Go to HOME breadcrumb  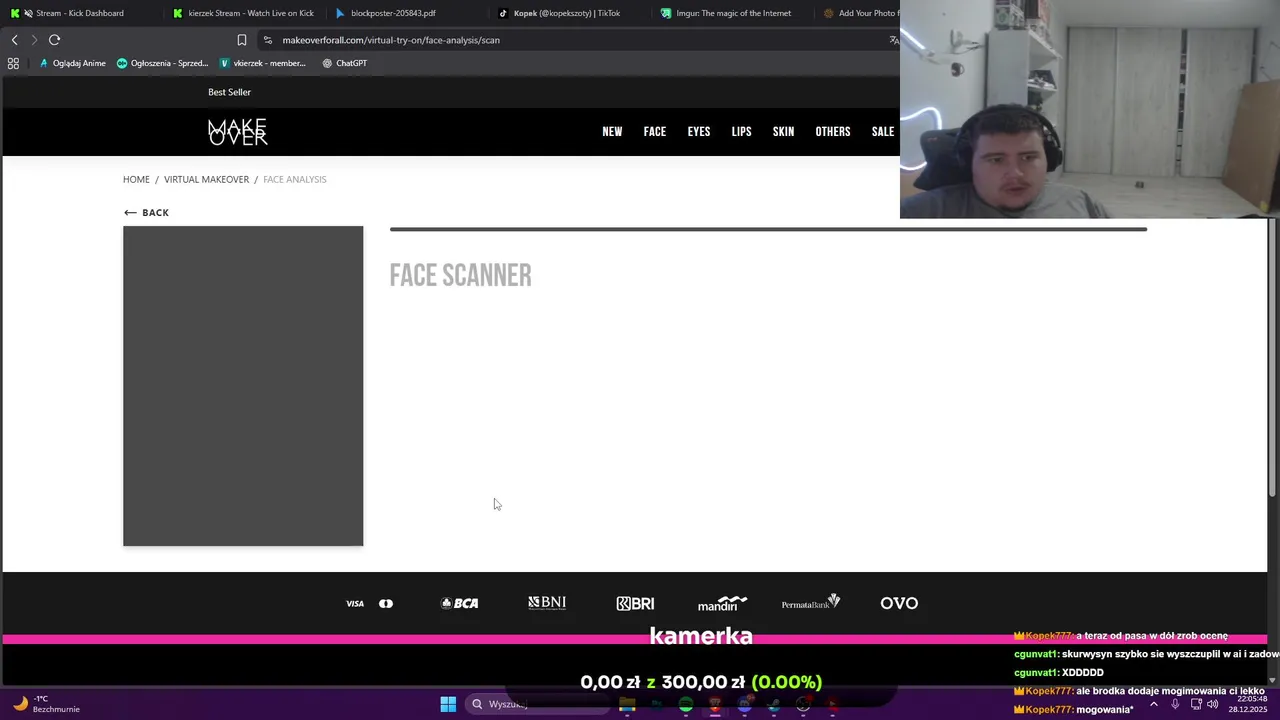136,179
